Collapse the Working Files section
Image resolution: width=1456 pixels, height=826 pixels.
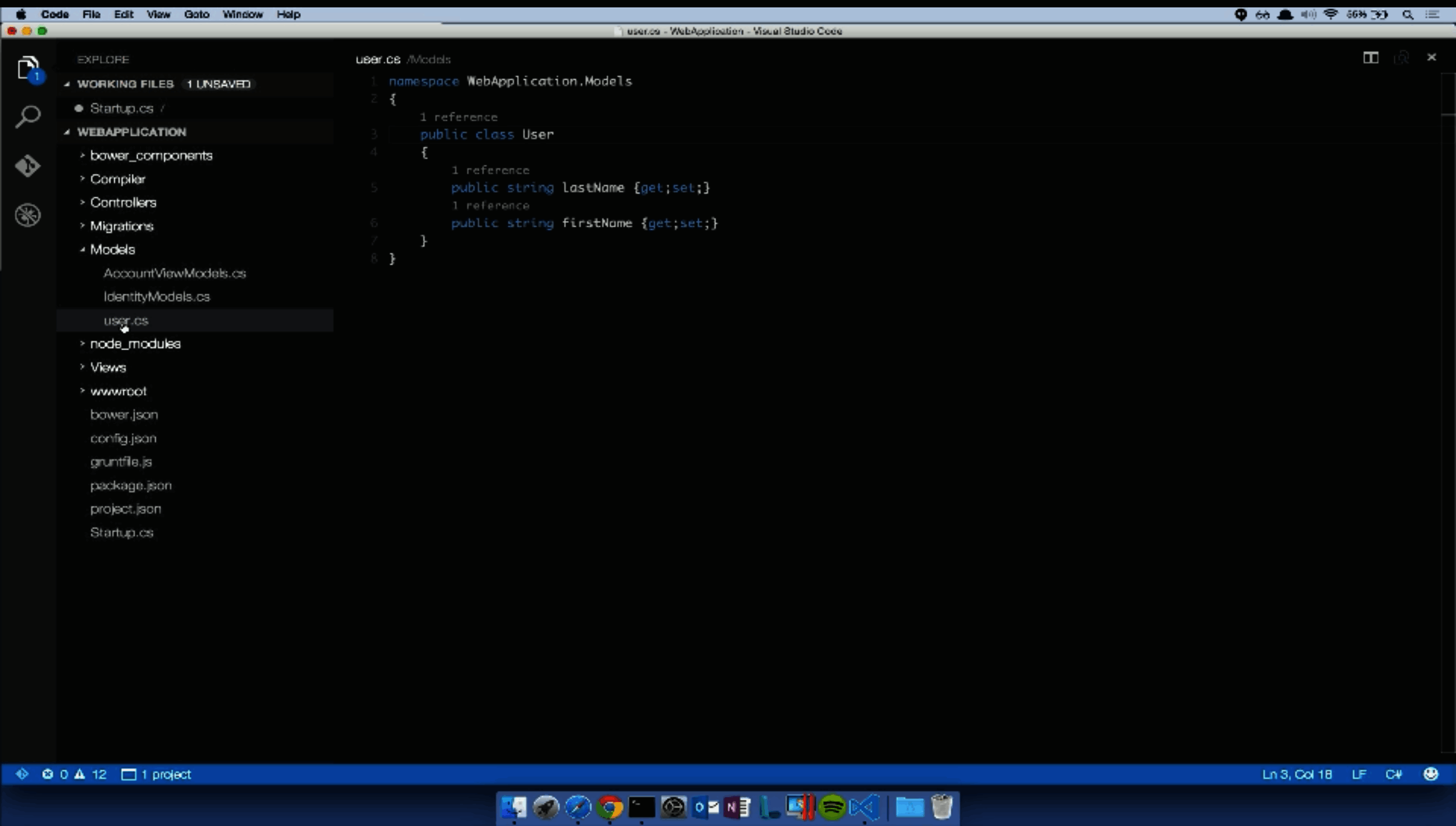(x=125, y=84)
